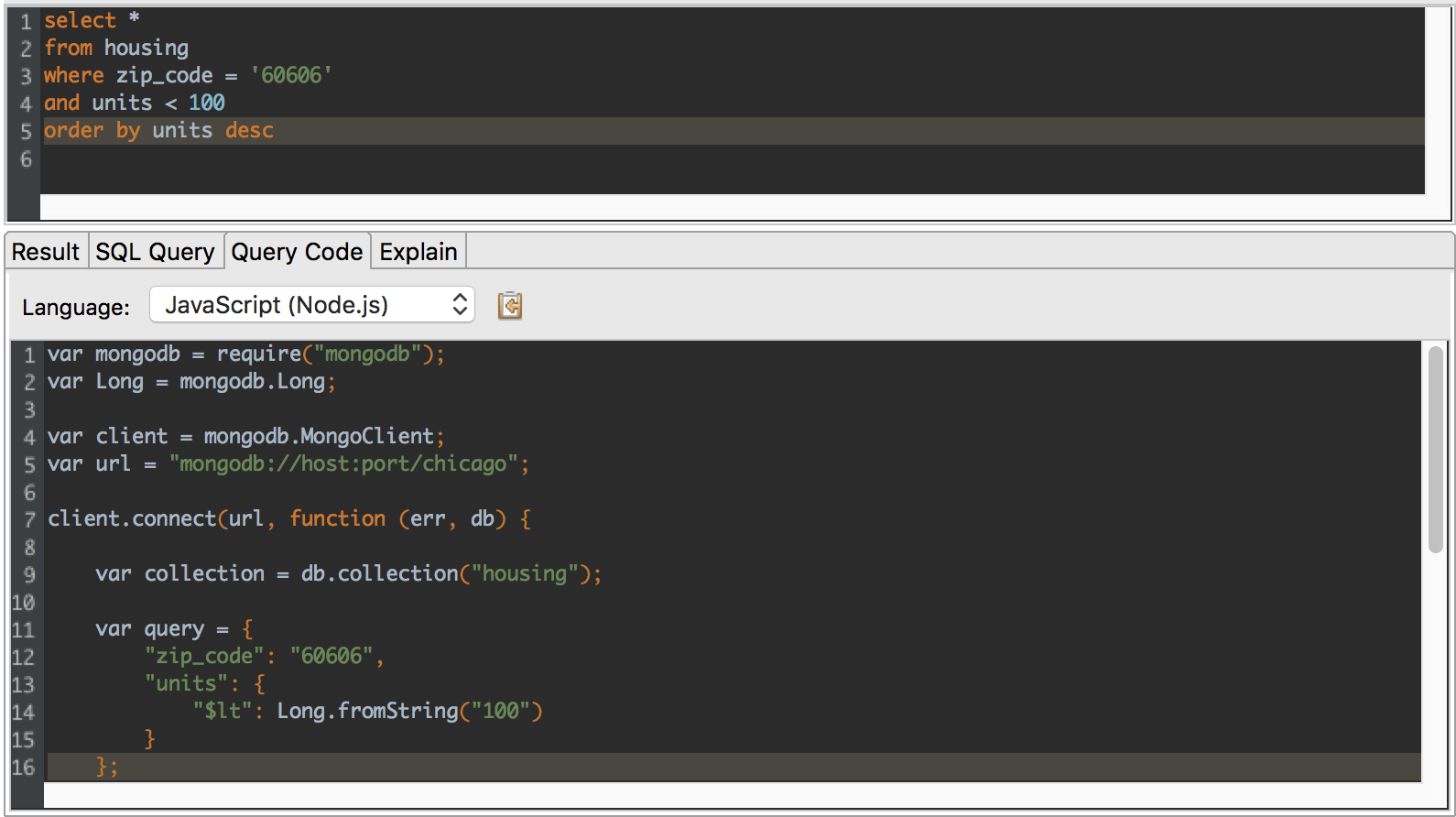Click the number 100 in SQL query
1456x817 pixels.
tap(207, 103)
